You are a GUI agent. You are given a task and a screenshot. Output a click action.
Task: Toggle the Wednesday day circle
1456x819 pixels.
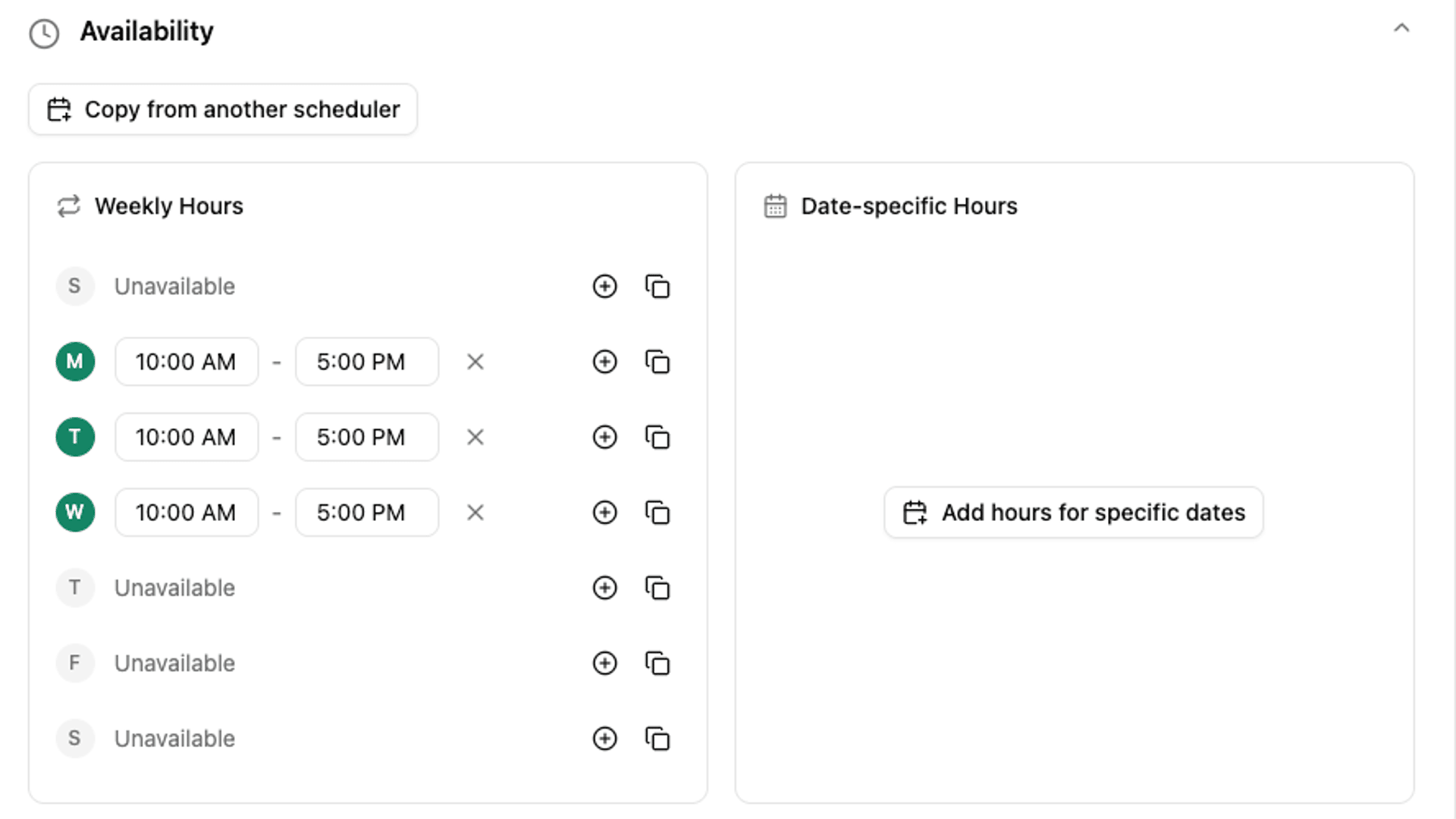click(x=75, y=513)
